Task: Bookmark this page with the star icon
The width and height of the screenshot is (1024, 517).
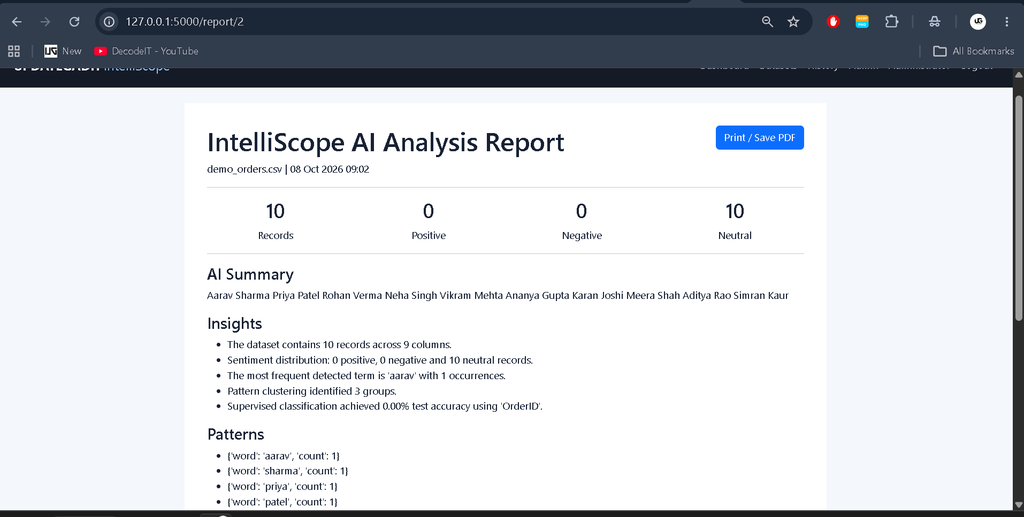Action: (793, 22)
